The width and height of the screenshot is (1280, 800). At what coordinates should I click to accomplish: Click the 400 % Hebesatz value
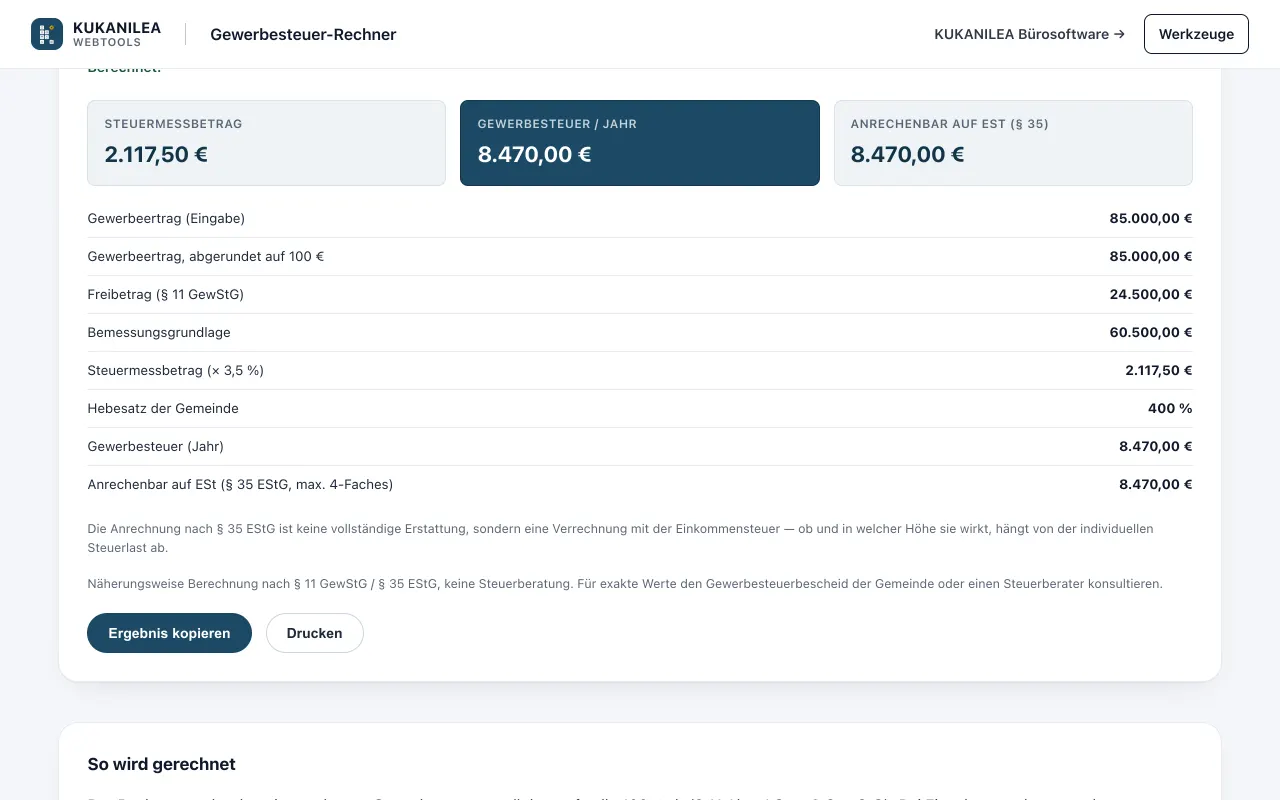point(1170,408)
